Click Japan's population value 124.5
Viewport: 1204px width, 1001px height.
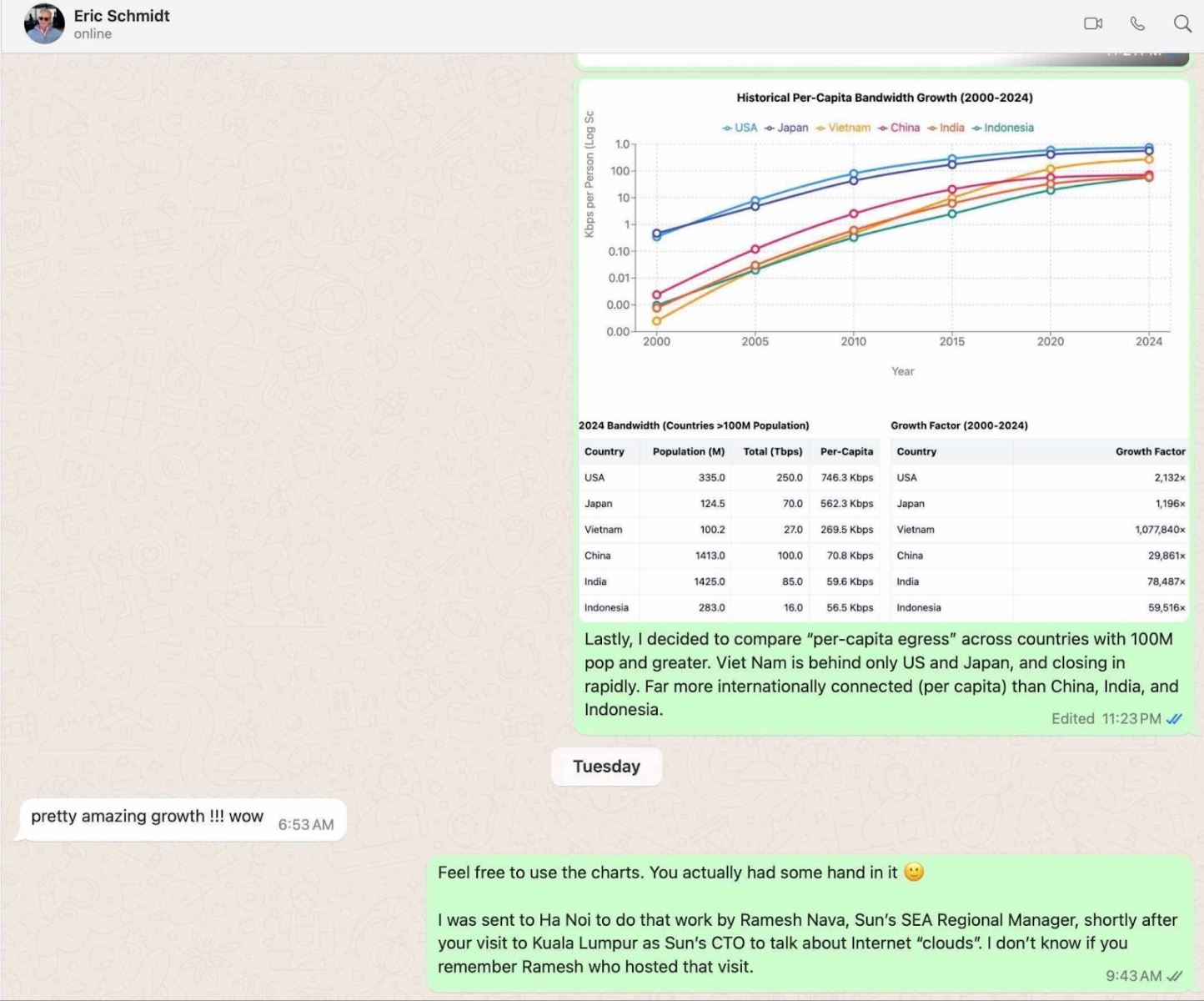coord(713,504)
